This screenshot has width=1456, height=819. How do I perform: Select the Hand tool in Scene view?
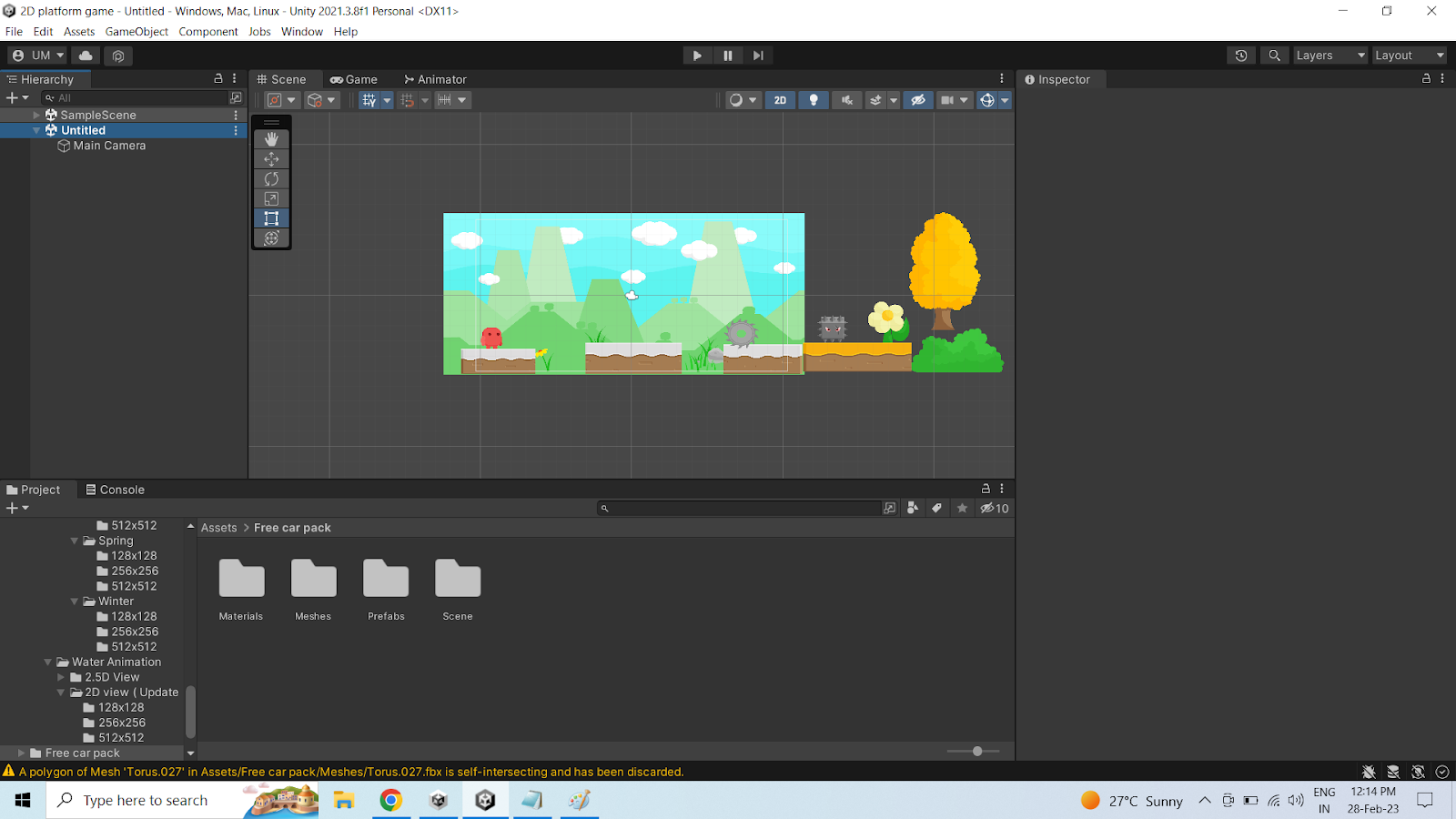coord(271,139)
